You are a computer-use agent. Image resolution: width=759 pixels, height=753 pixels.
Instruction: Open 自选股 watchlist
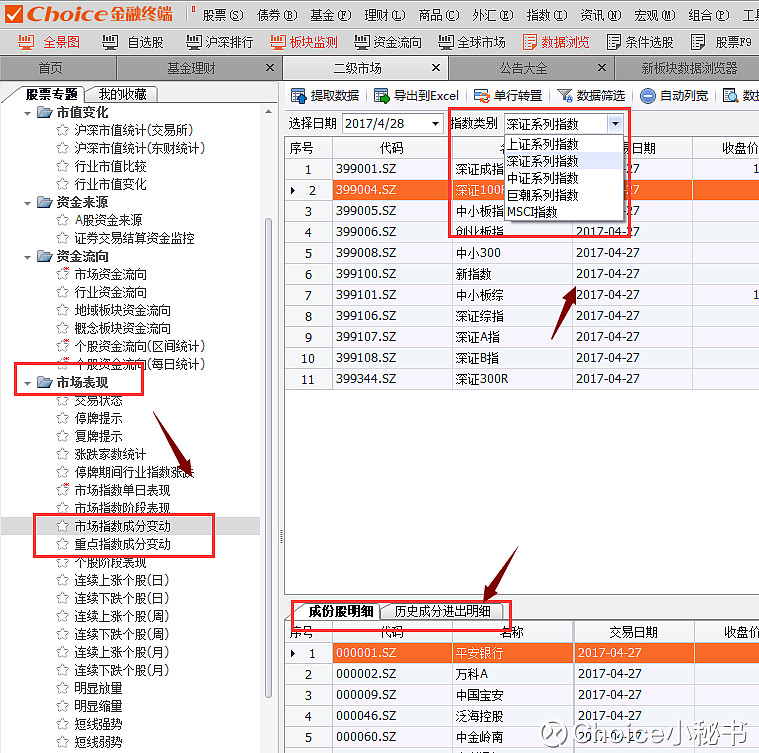[133, 42]
